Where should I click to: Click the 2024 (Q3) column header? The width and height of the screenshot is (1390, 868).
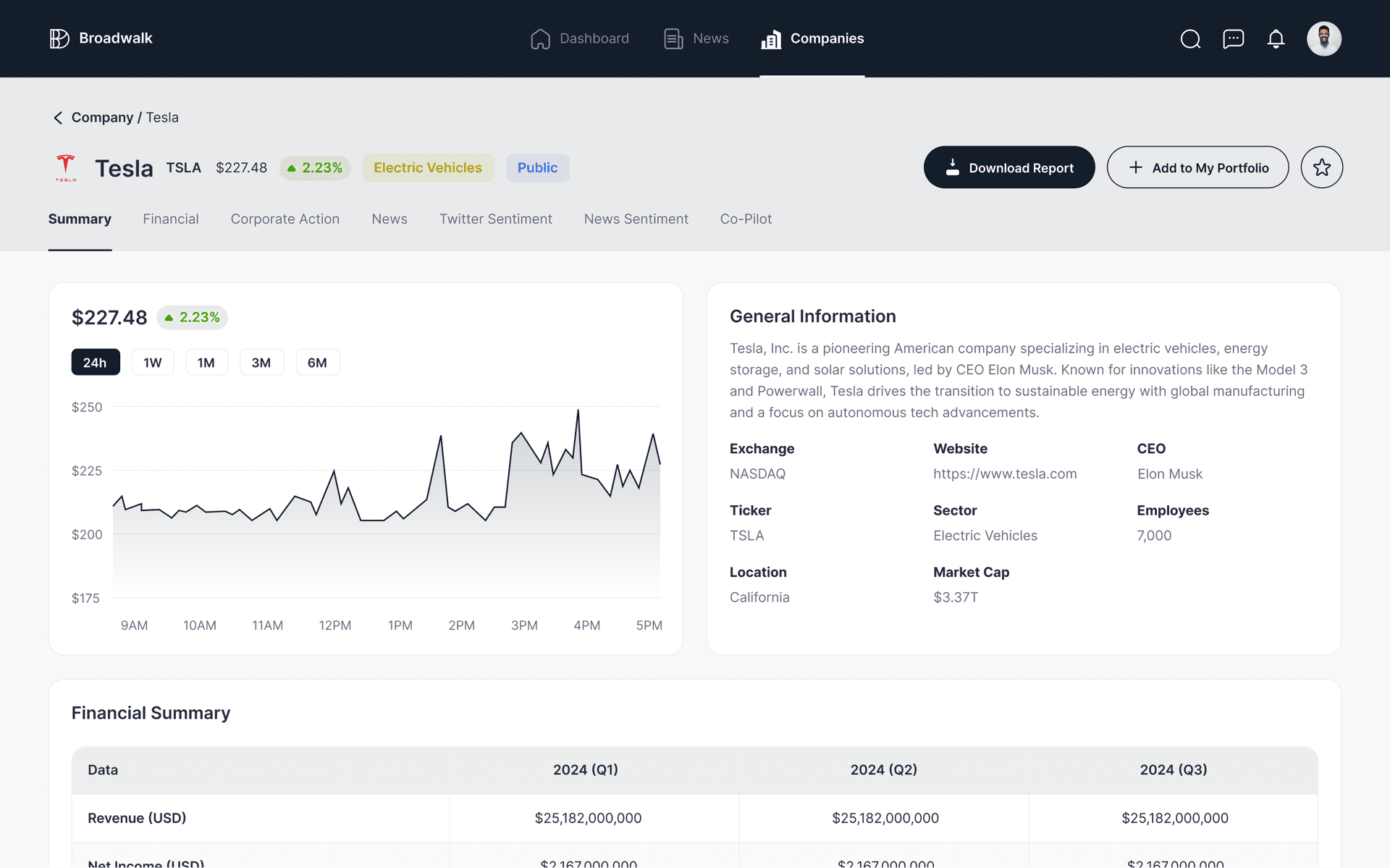click(1174, 770)
